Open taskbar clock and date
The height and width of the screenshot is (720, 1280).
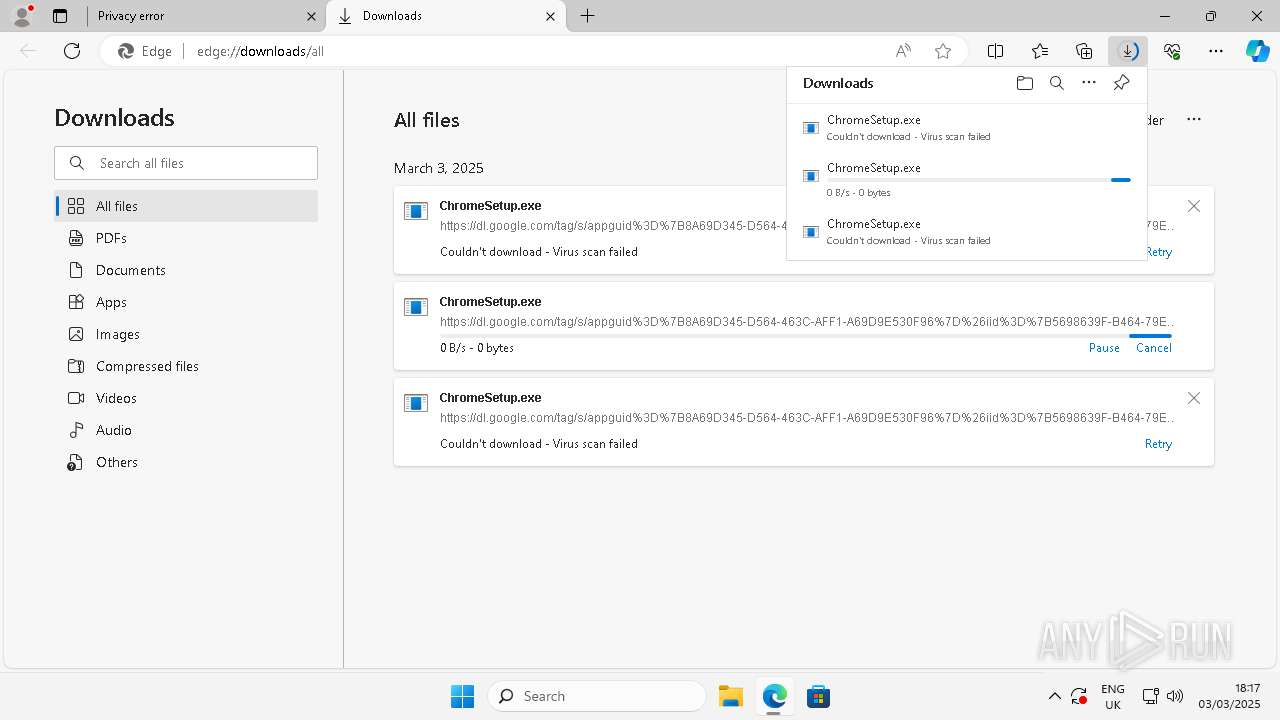(x=1232, y=696)
